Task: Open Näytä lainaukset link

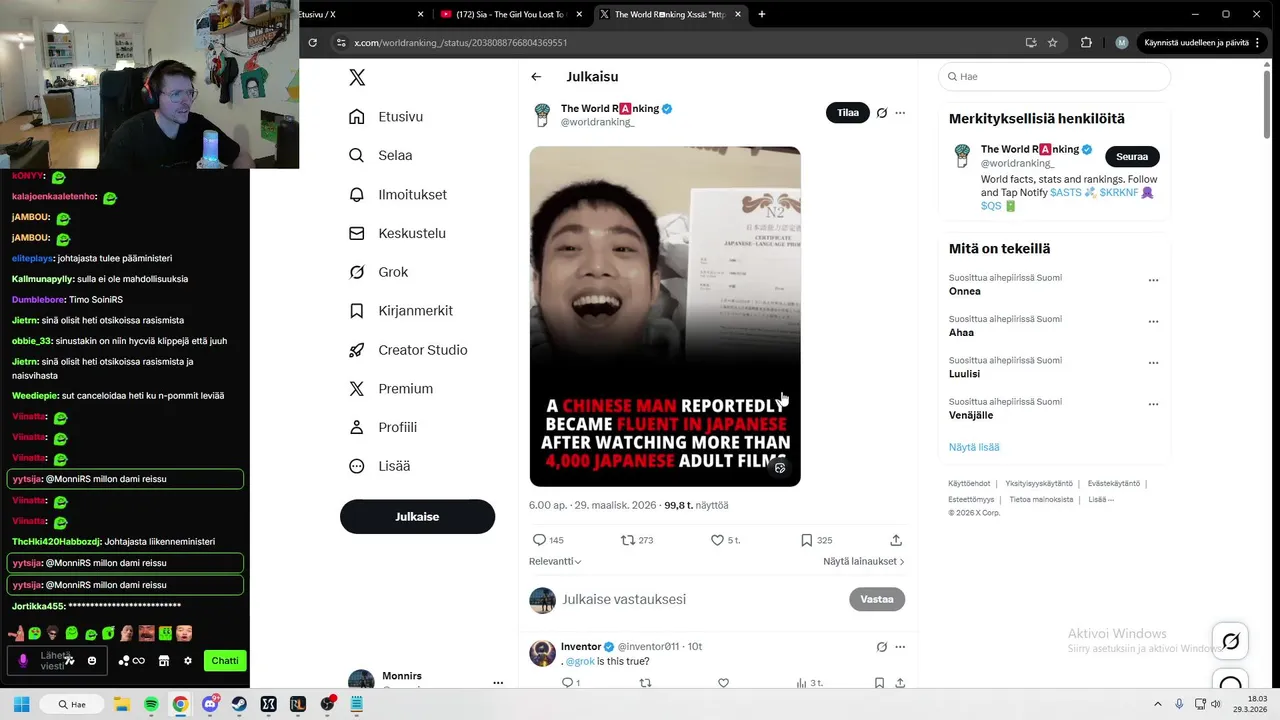Action: coord(864,562)
